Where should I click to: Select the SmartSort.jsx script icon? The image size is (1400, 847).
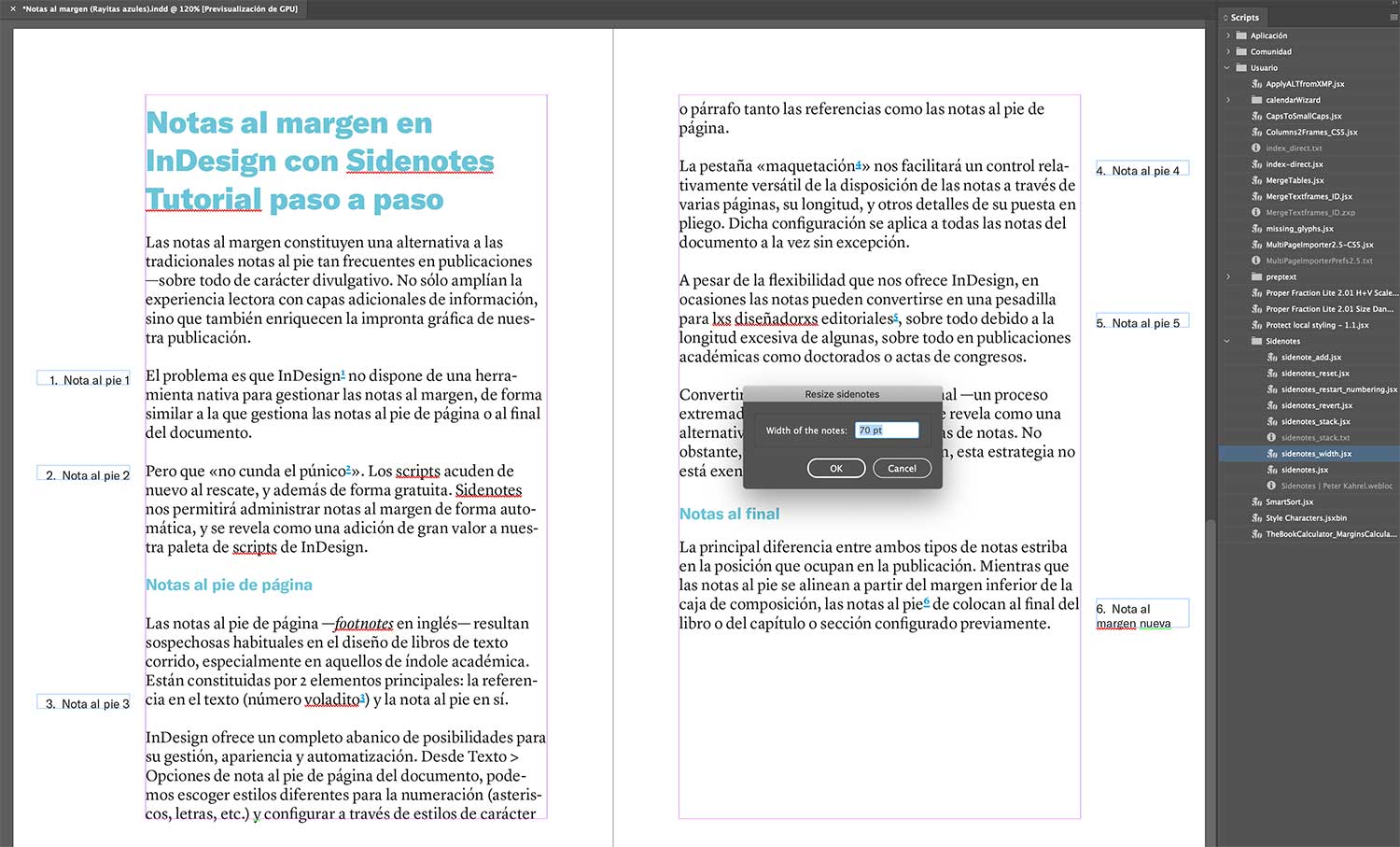[x=1256, y=501]
